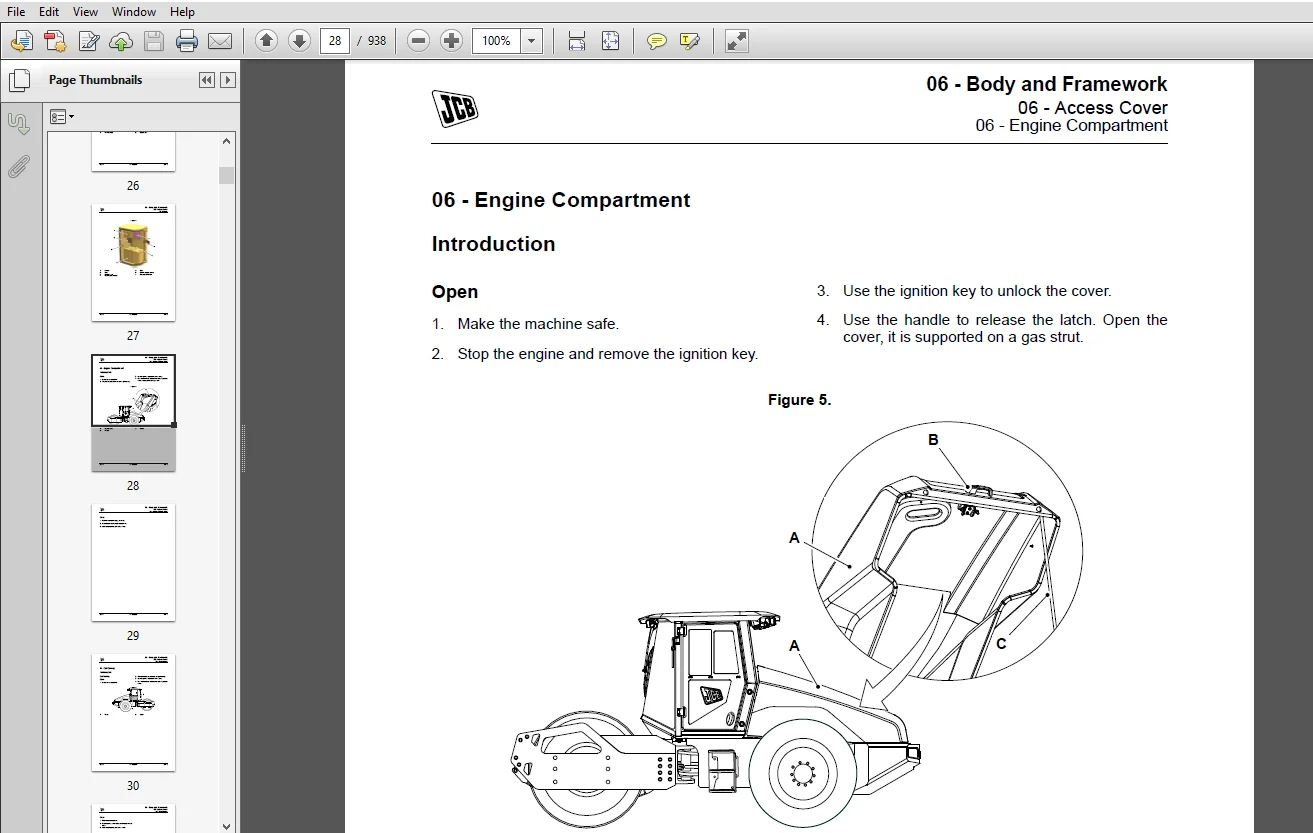
Task: Open the Help menu
Action: 182,12
